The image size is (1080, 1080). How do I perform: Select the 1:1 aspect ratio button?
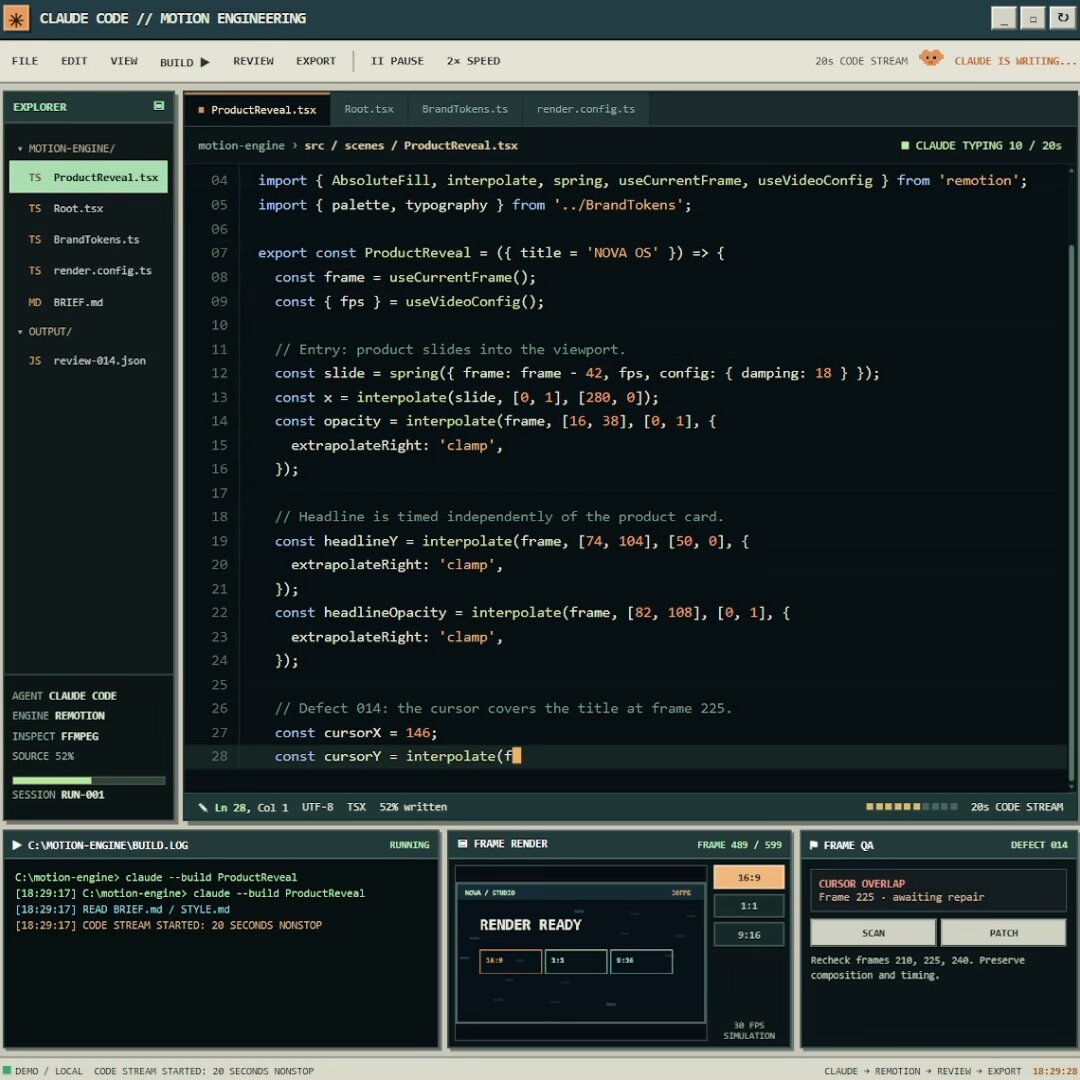pyautogui.click(x=749, y=906)
